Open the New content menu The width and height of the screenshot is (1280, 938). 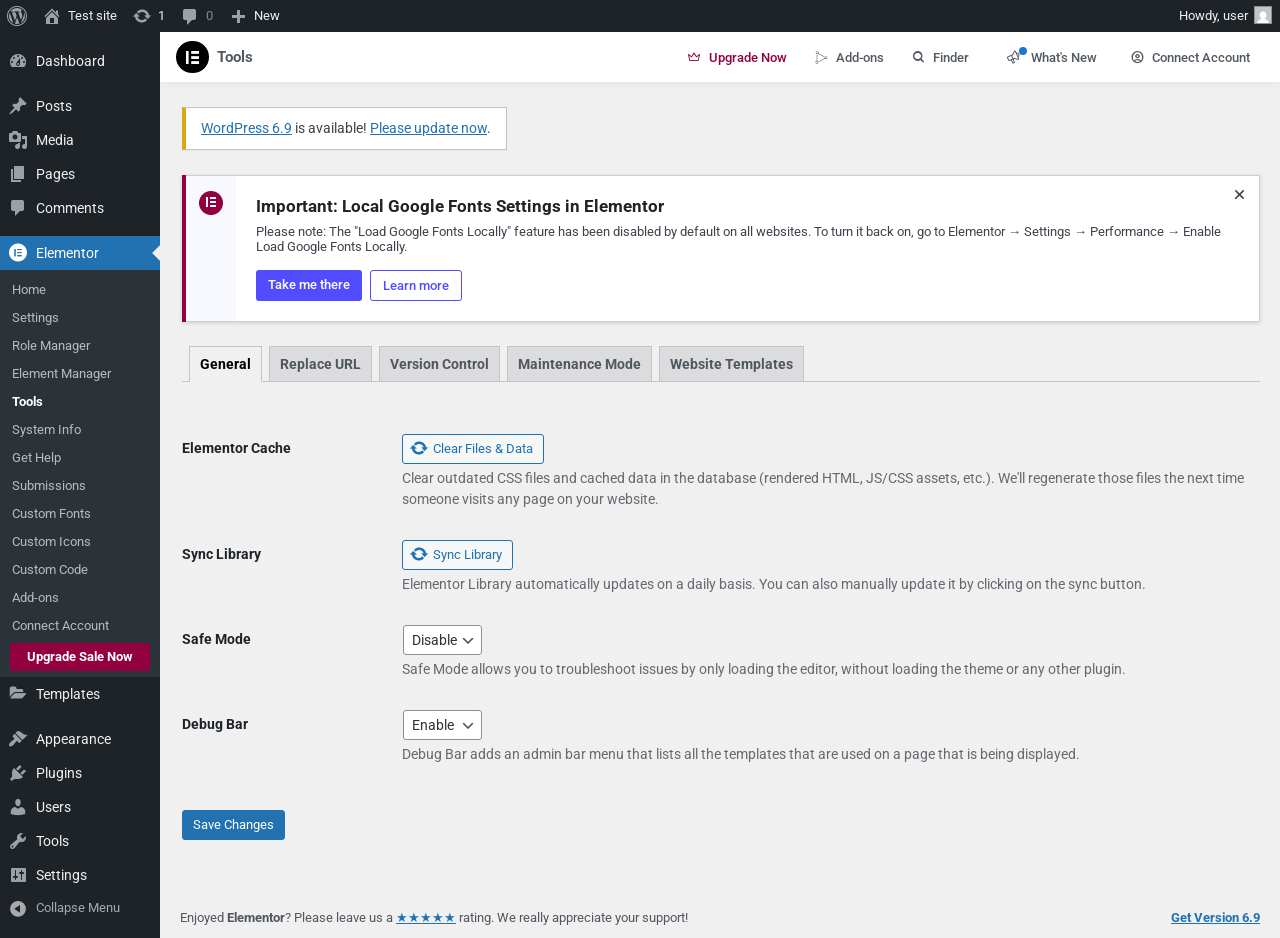(255, 16)
